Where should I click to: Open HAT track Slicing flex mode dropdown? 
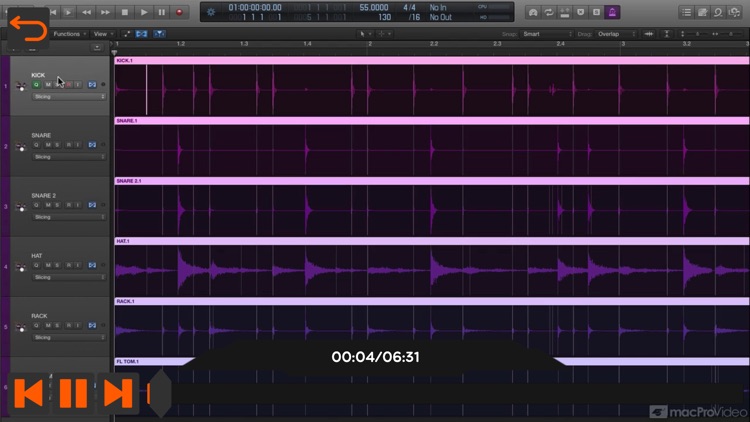click(x=68, y=278)
